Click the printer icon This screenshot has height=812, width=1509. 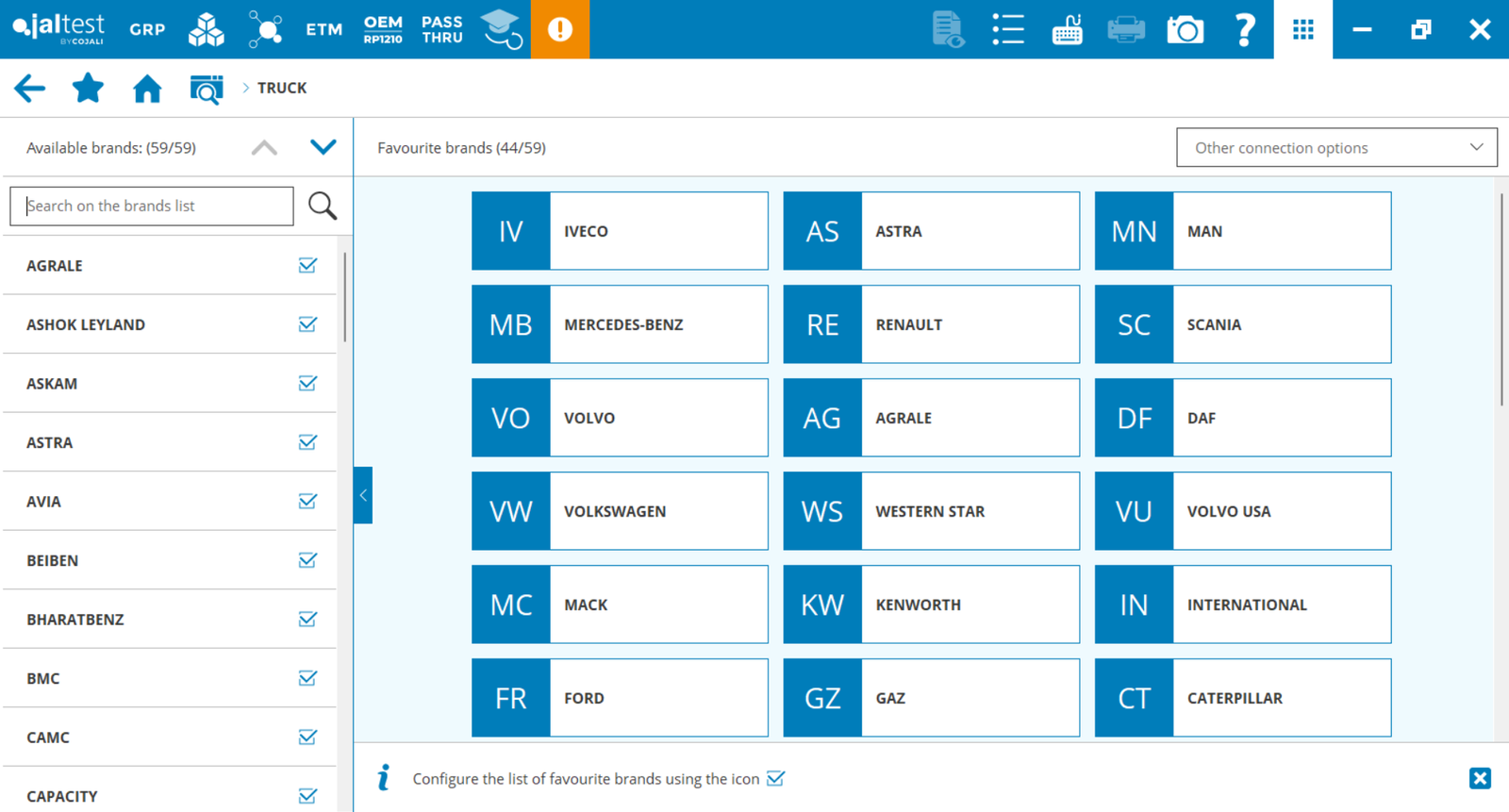pyautogui.click(x=1126, y=29)
